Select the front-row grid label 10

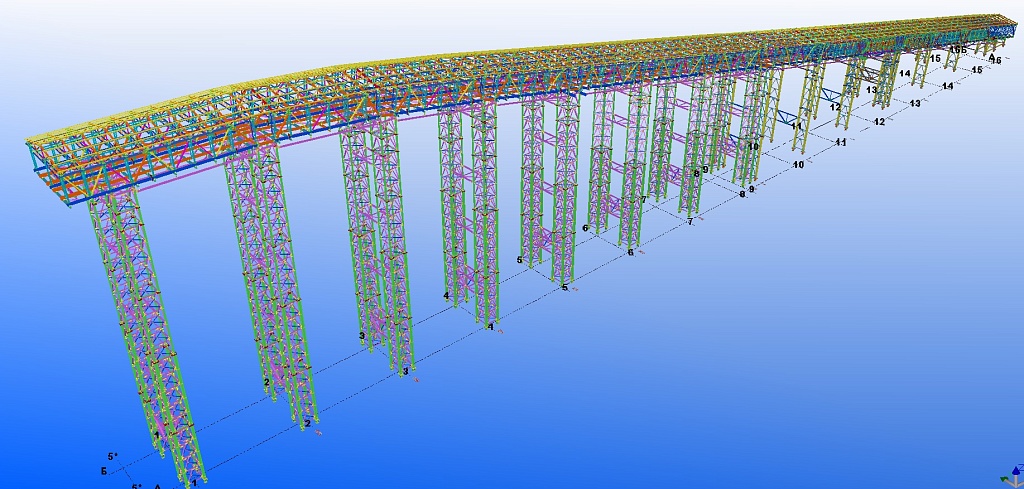point(798,164)
